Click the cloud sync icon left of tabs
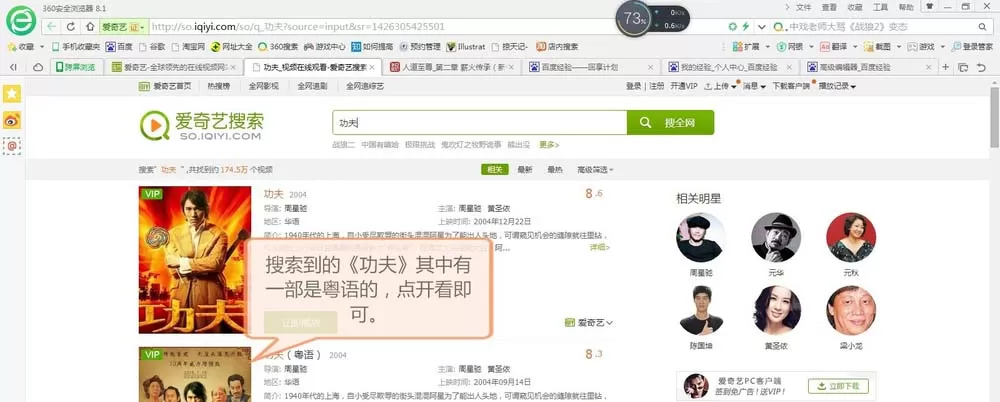 click(x=38, y=67)
